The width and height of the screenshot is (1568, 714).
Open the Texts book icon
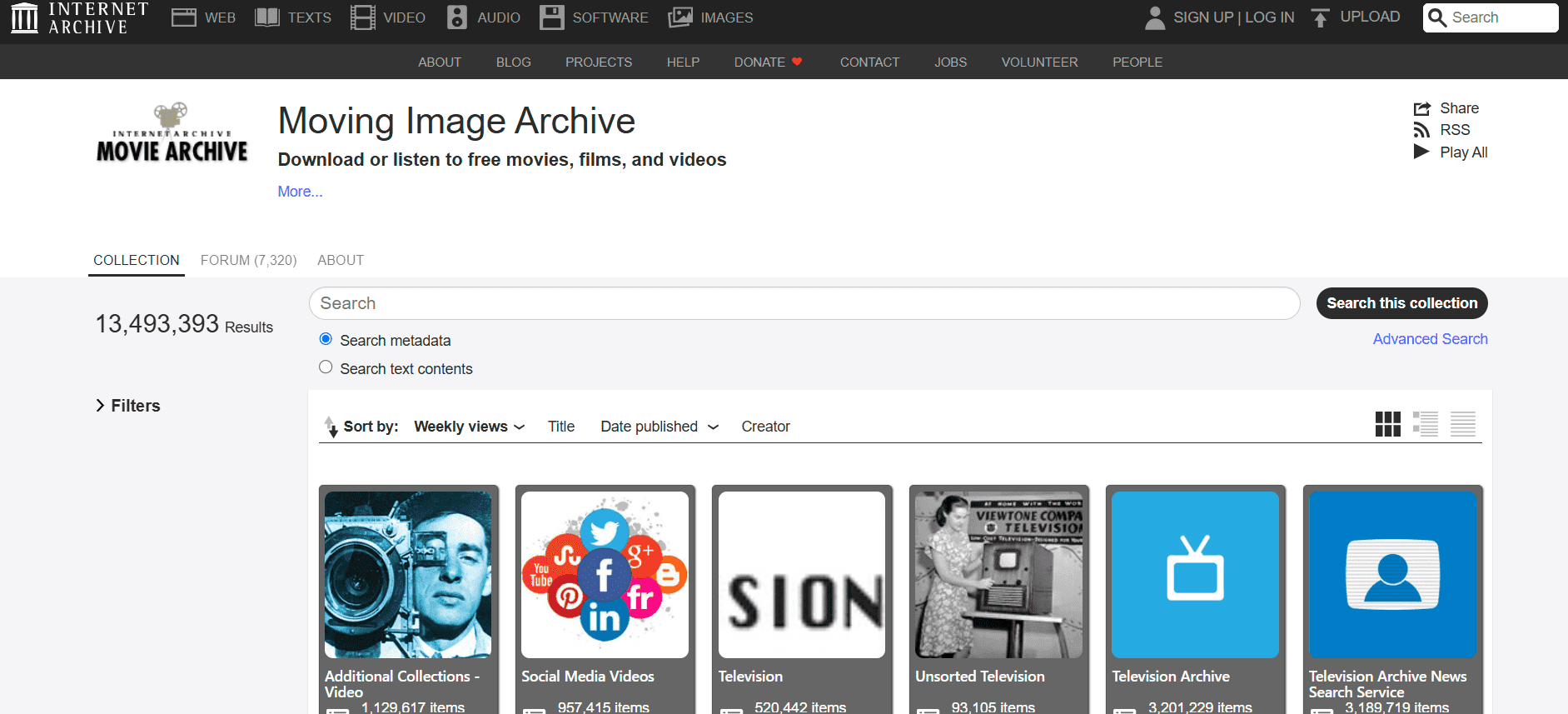(x=266, y=17)
